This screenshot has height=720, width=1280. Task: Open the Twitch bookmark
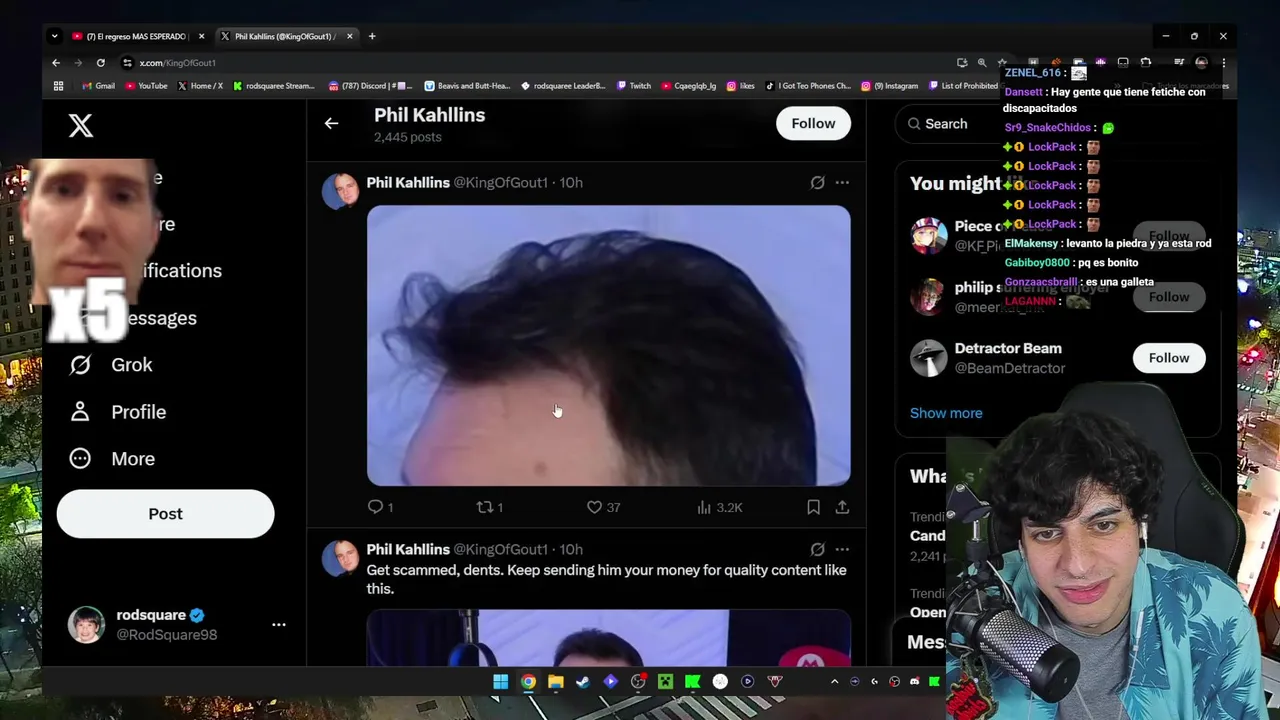(x=634, y=86)
